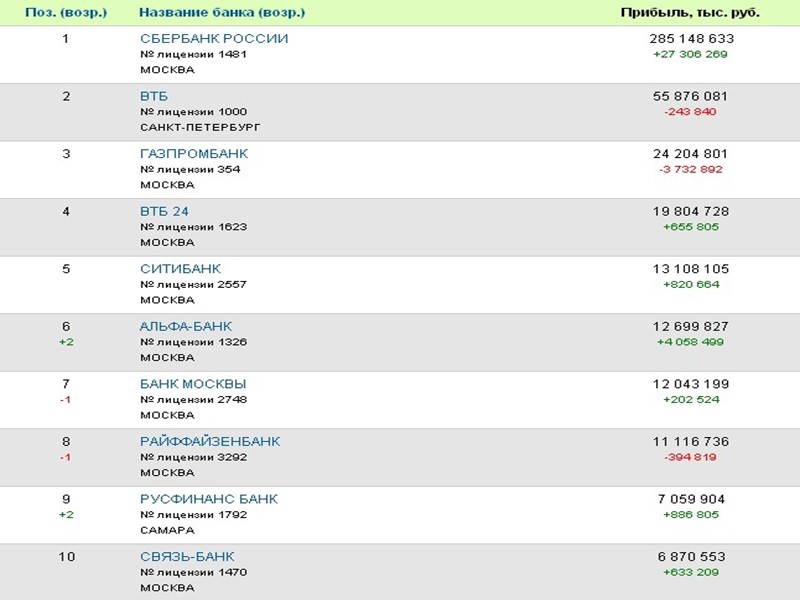Viewport: 800px width, 600px height.
Task: Select the РУСФИНАНС БАНК link
Action: (209, 499)
